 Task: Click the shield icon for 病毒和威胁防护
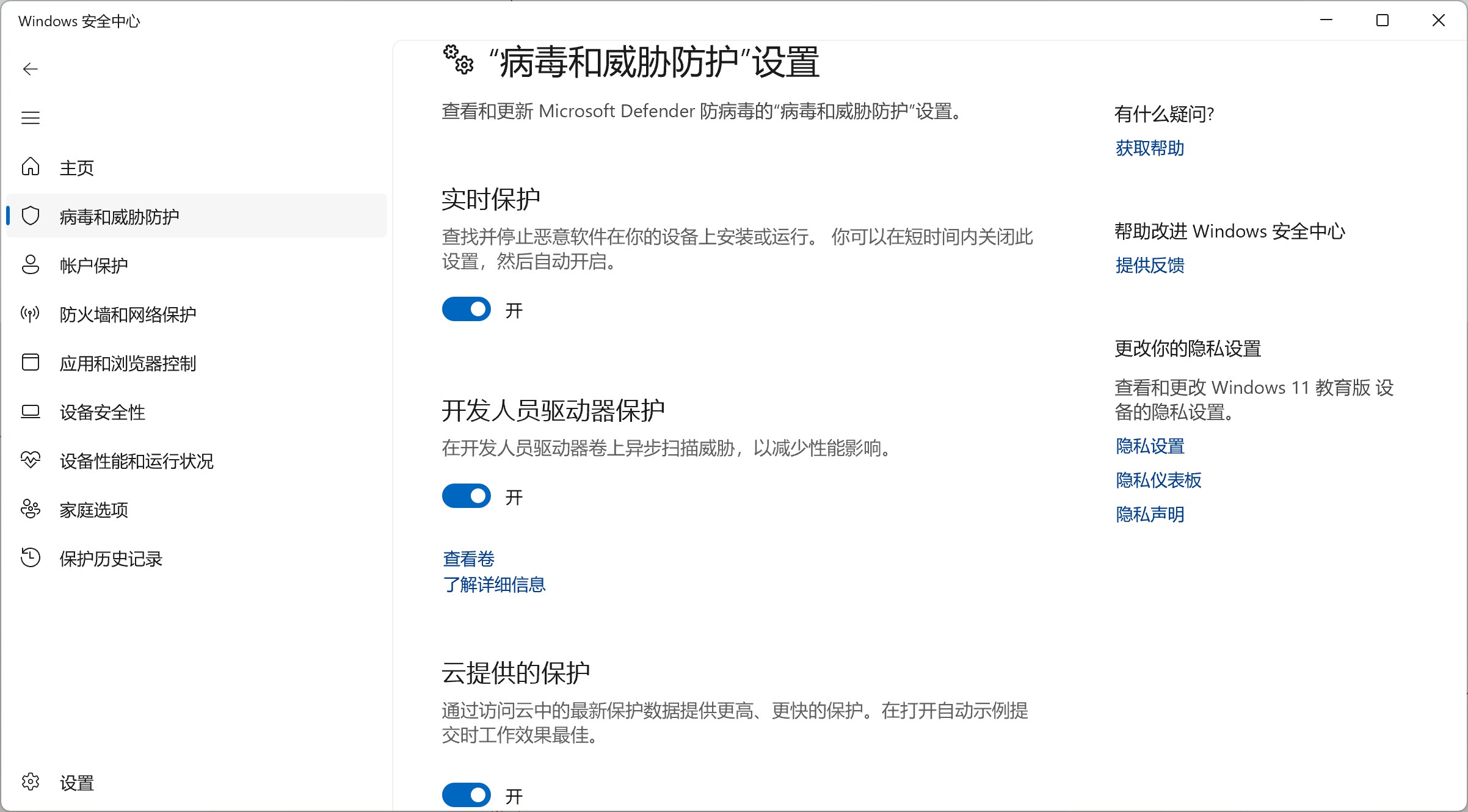pyautogui.click(x=31, y=216)
